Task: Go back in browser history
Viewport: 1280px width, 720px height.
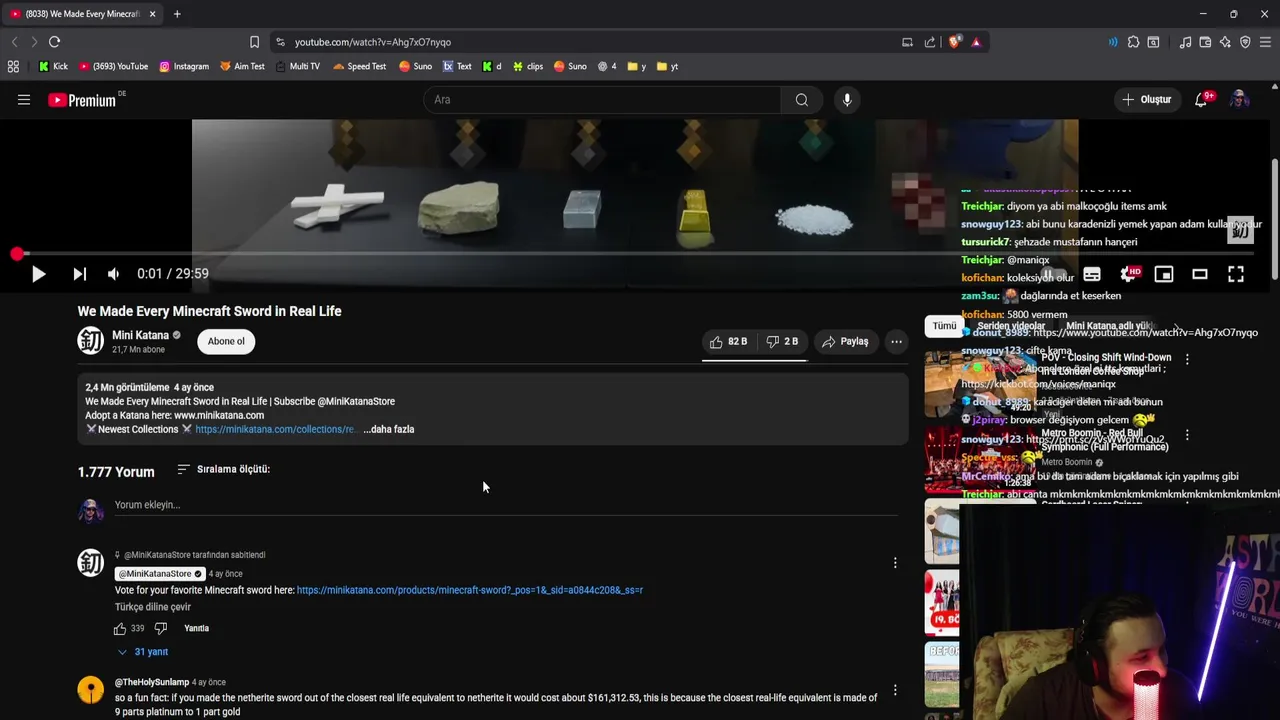Action: point(14,42)
